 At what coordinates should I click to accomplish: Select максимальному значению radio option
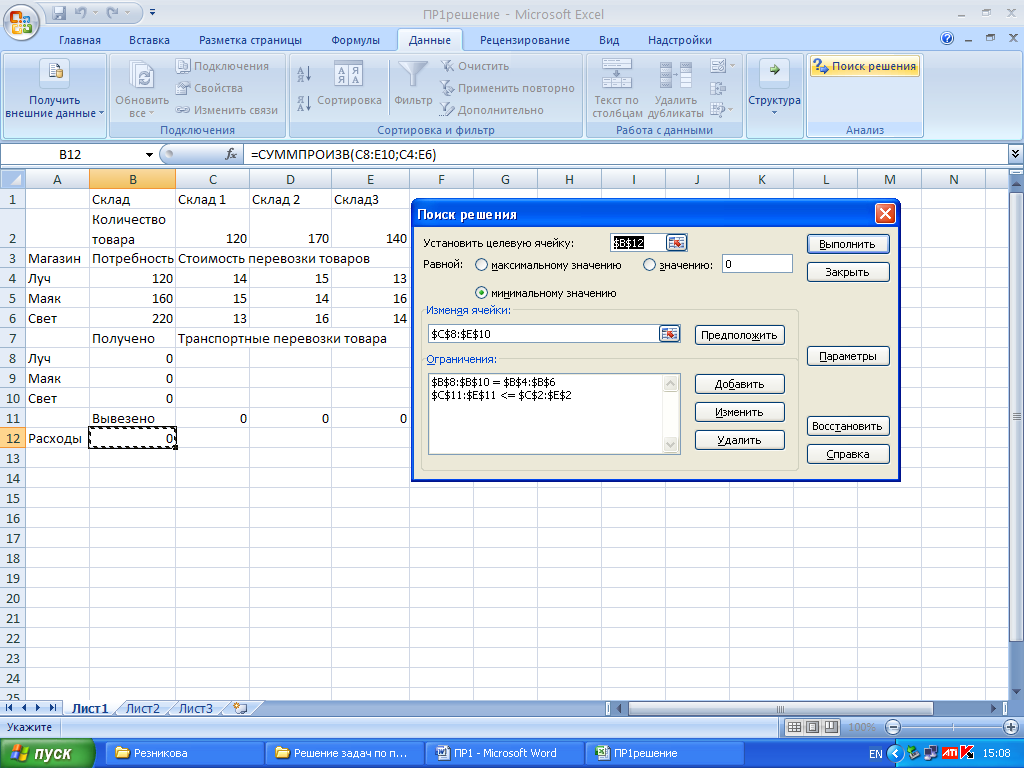481,265
